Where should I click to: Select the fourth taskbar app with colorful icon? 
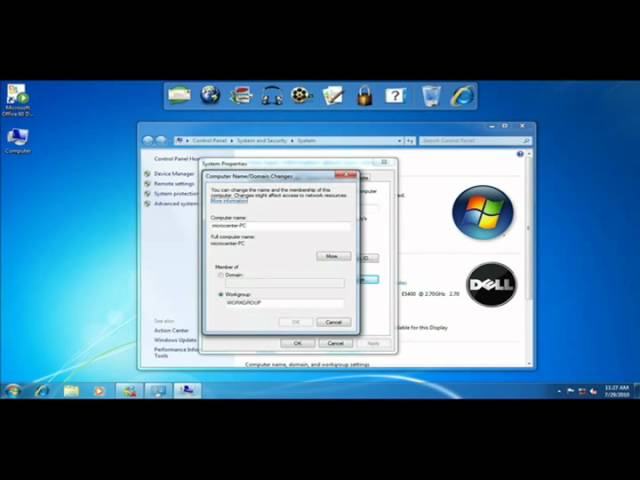click(130, 391)
